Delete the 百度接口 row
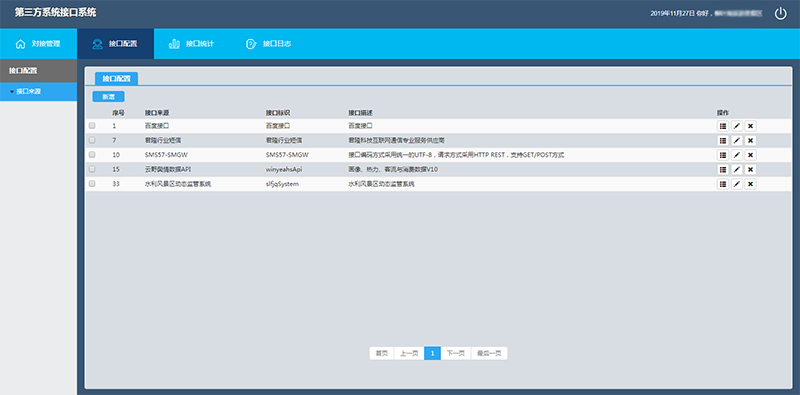800x395 pixels. pyautogui.click(x=750, y=126)
